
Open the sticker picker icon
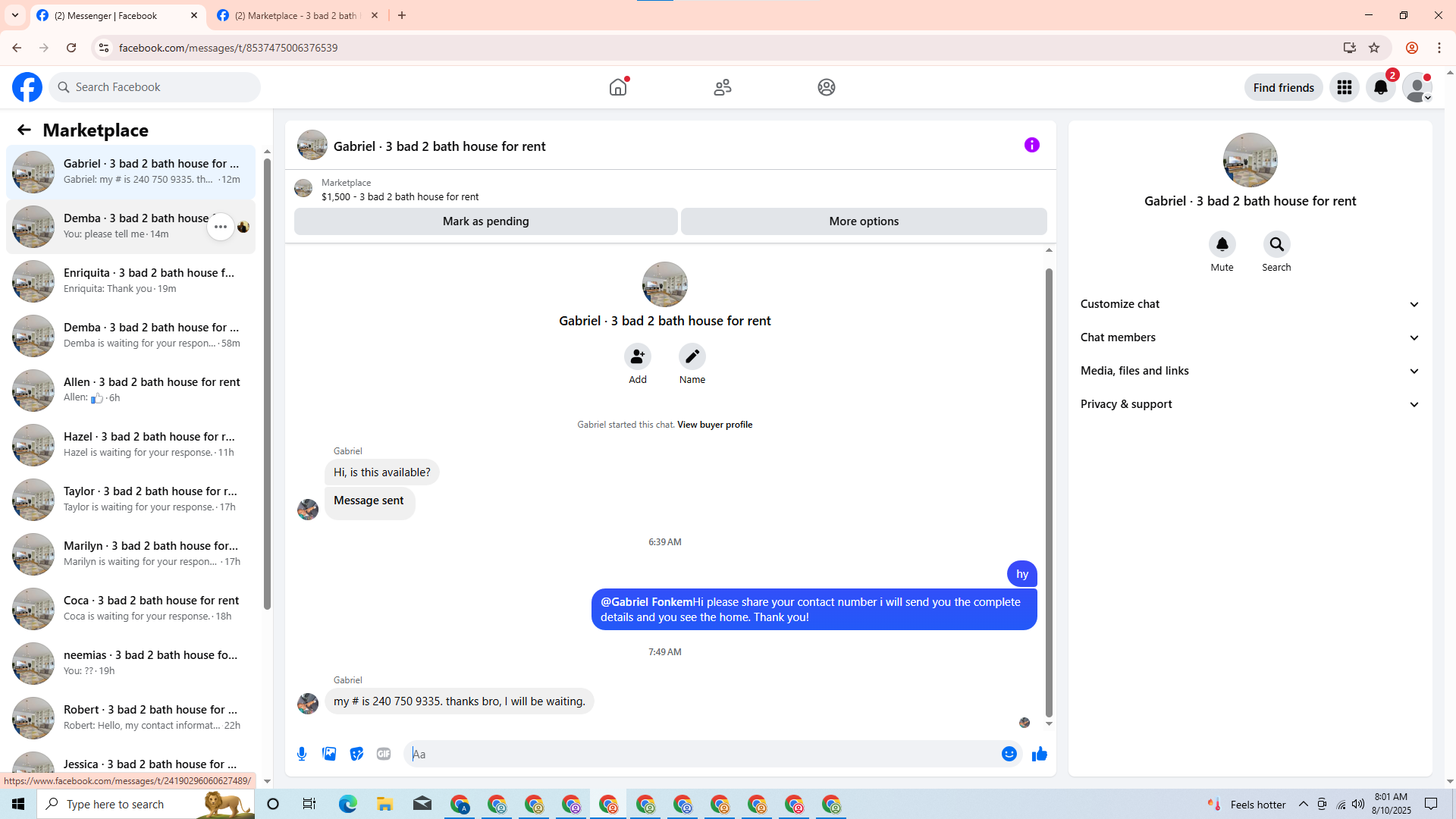(x=356, y=754)
